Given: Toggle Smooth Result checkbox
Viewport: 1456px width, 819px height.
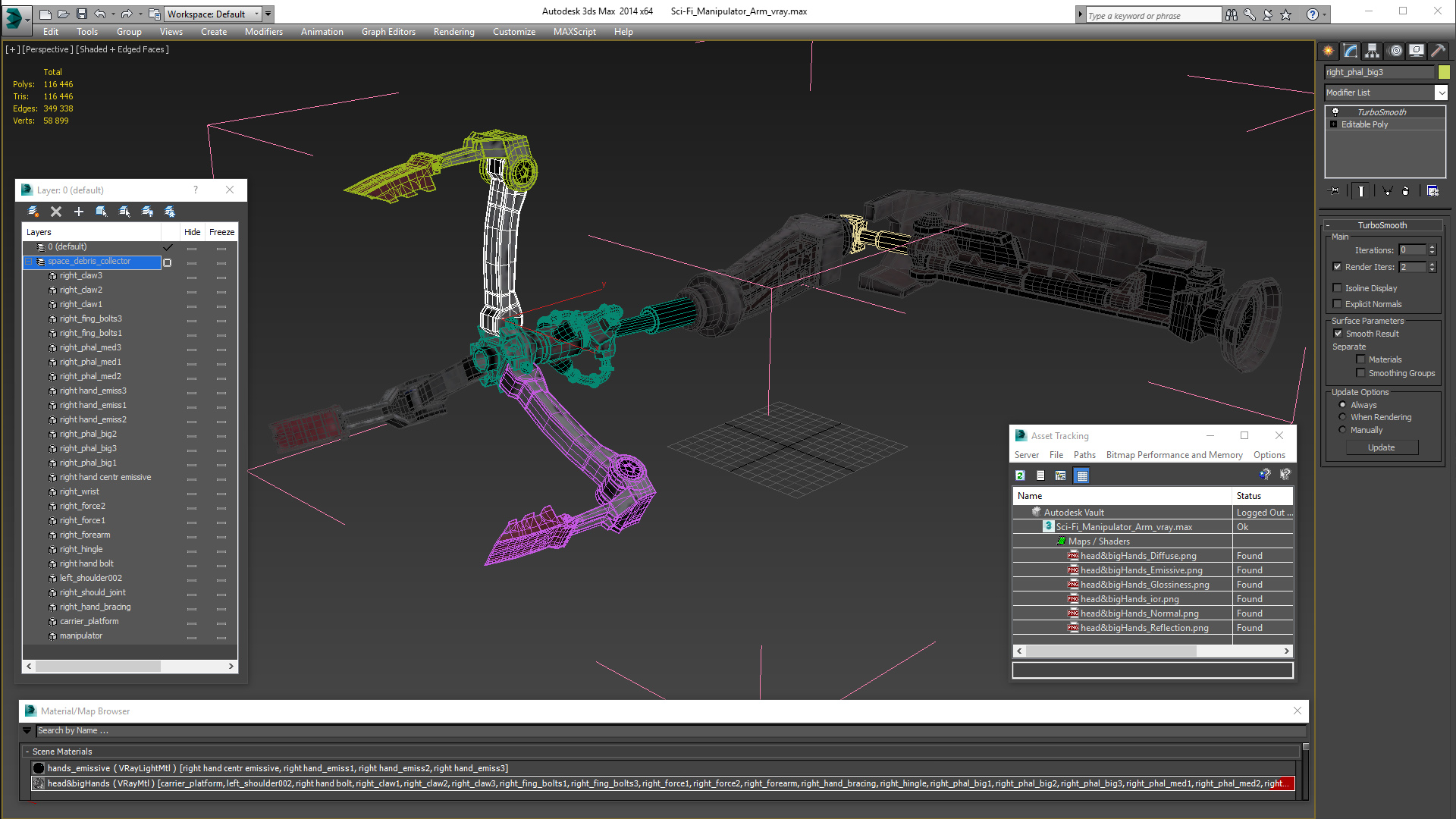Looking at the screenshot, I should 1338,334.
